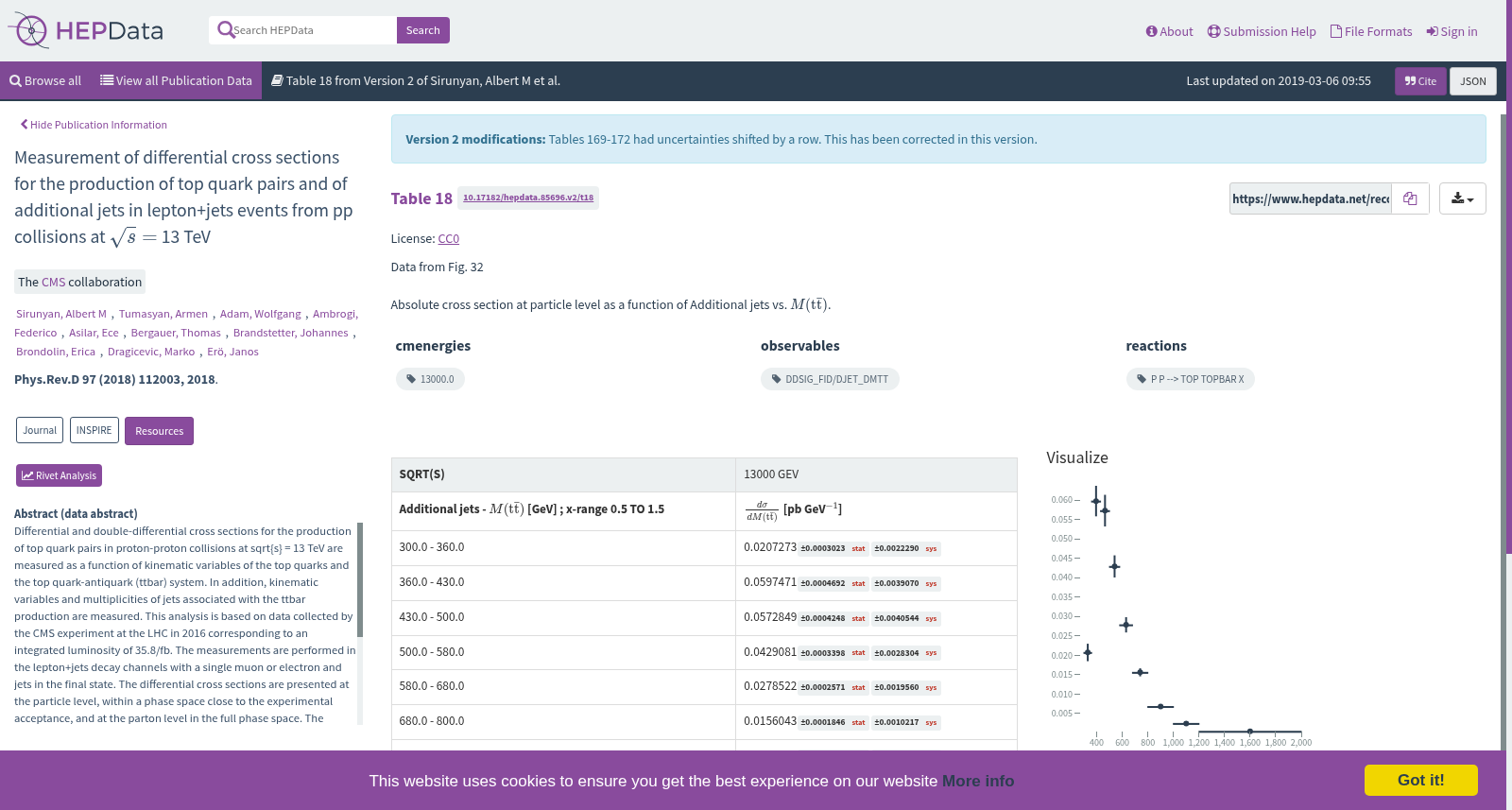Select table cell 360.0 - 430.0

coord(563,583)
